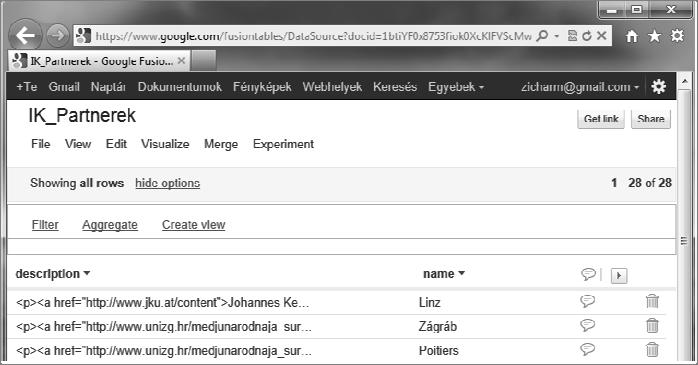698x365 pixels.
Task: Open Dokumentumok in the Google bar
Action: [179, 87]
